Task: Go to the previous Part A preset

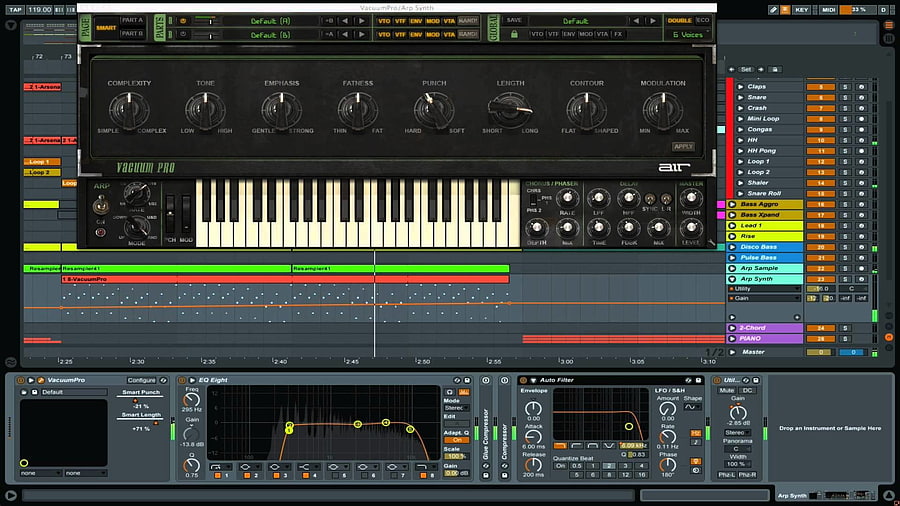Action: [345, 21]
